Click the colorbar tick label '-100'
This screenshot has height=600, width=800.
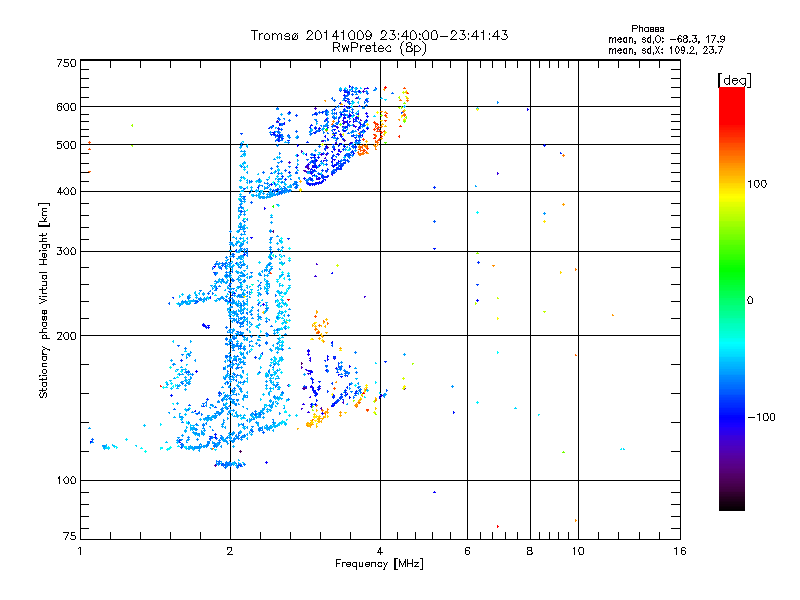(761, 417)
